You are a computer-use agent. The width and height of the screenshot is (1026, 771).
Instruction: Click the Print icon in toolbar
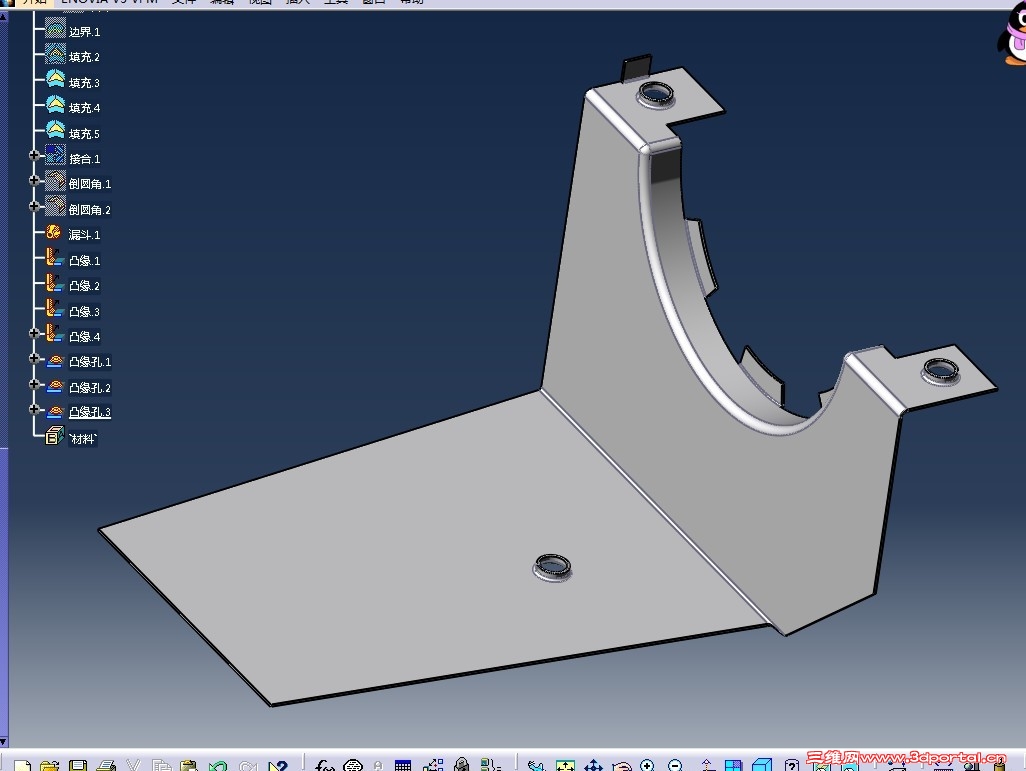106,765
